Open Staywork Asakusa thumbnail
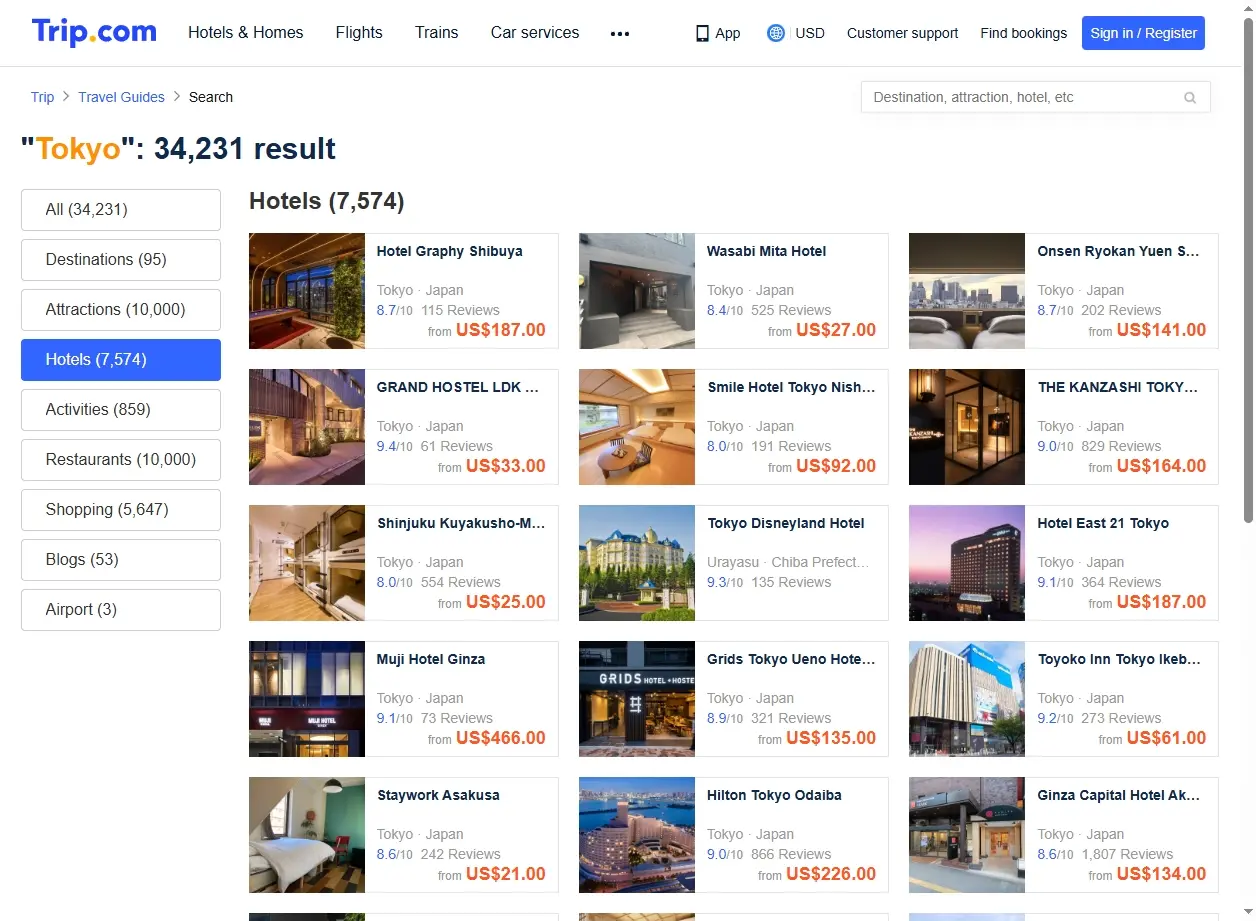This screenshot has height=921, width=1256. (307, 835)
